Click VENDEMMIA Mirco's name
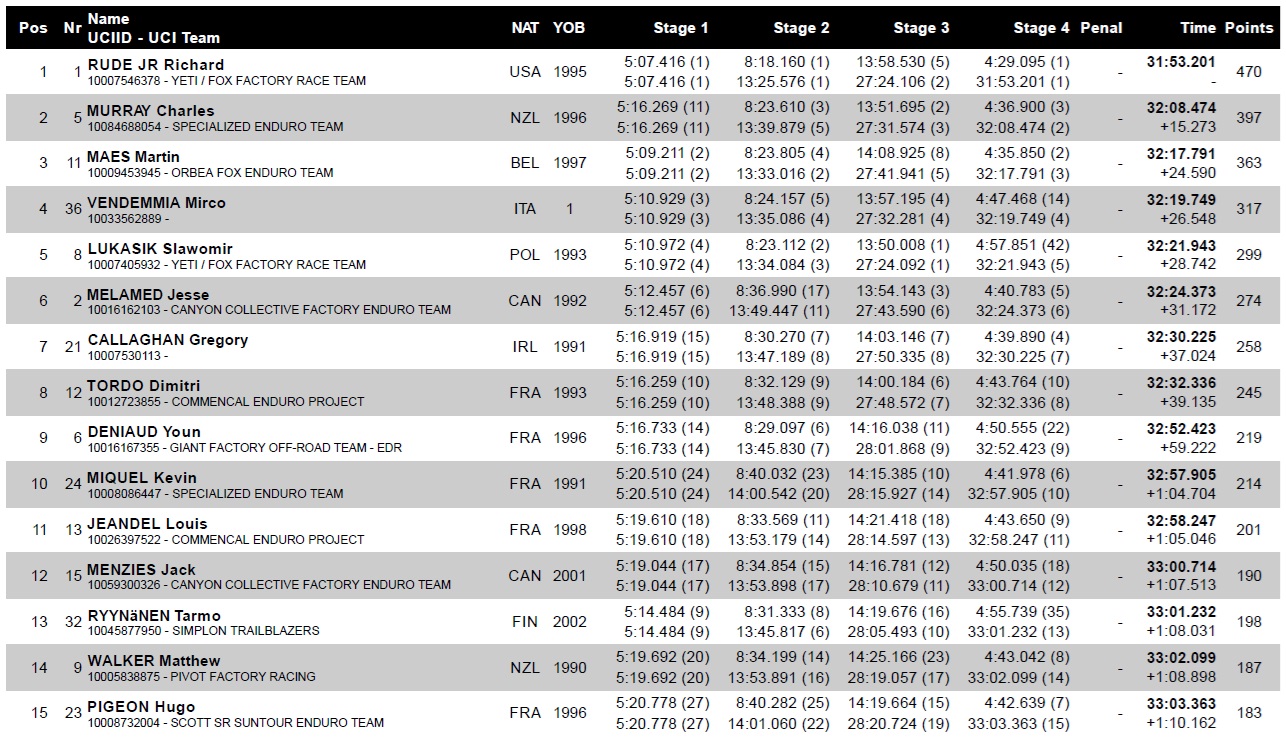 [157, 203]
